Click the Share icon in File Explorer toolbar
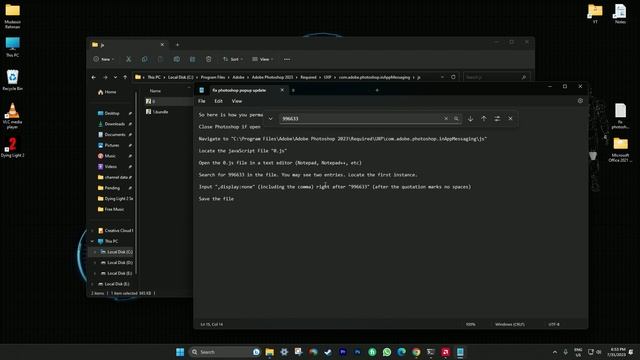Image resolution: width=640 pixels, height=360 pixels. 192,59
